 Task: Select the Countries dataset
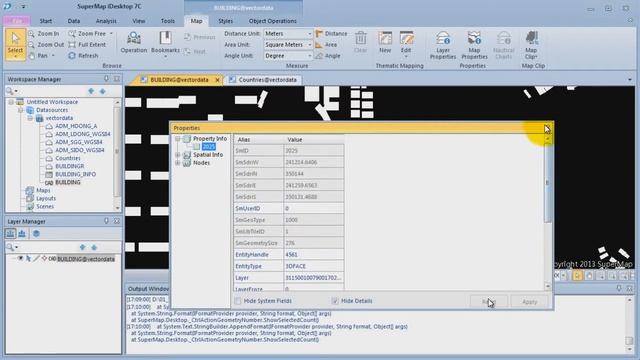(68, 158)
